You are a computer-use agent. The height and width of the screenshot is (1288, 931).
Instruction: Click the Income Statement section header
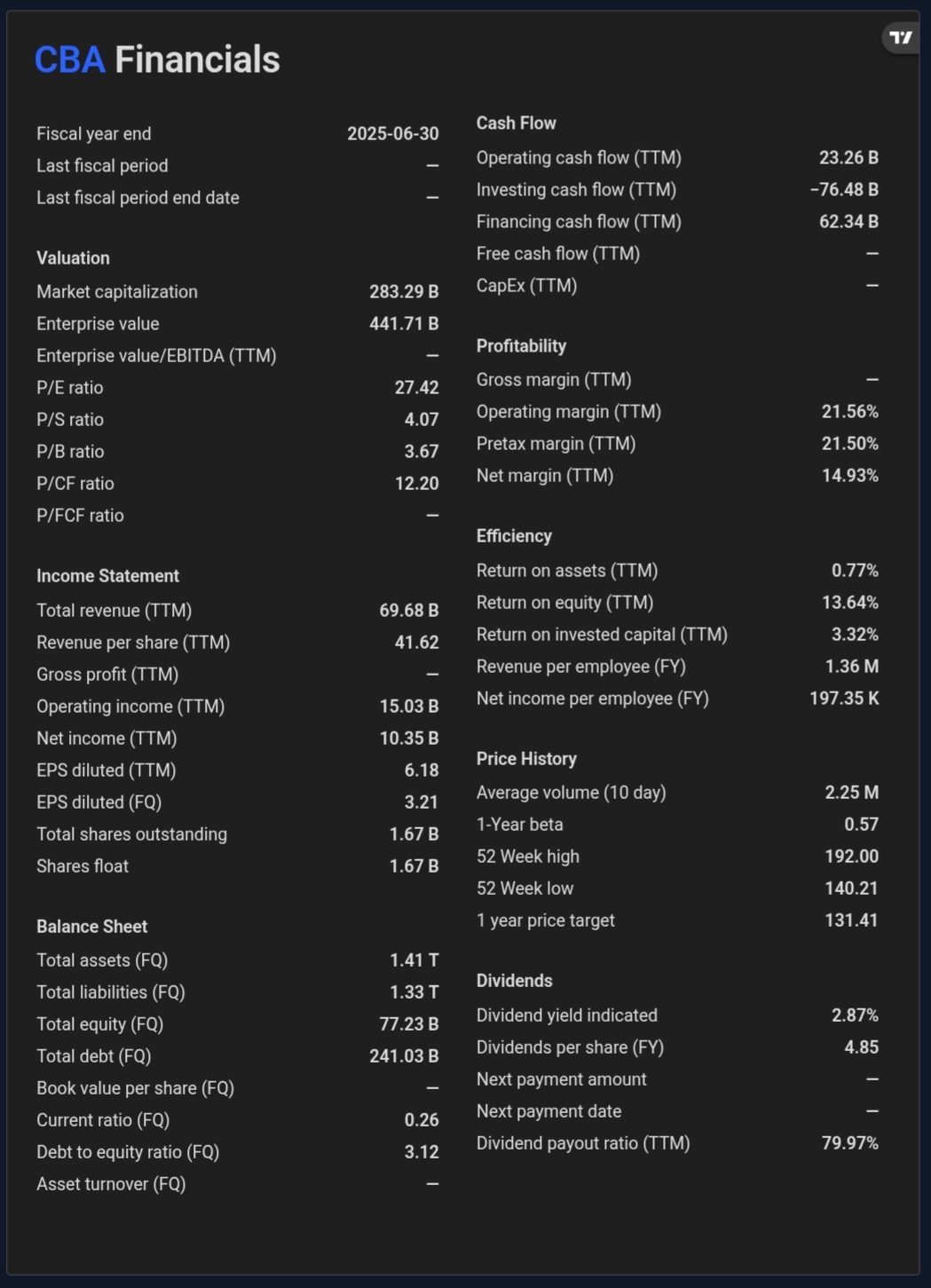(107, 576)
